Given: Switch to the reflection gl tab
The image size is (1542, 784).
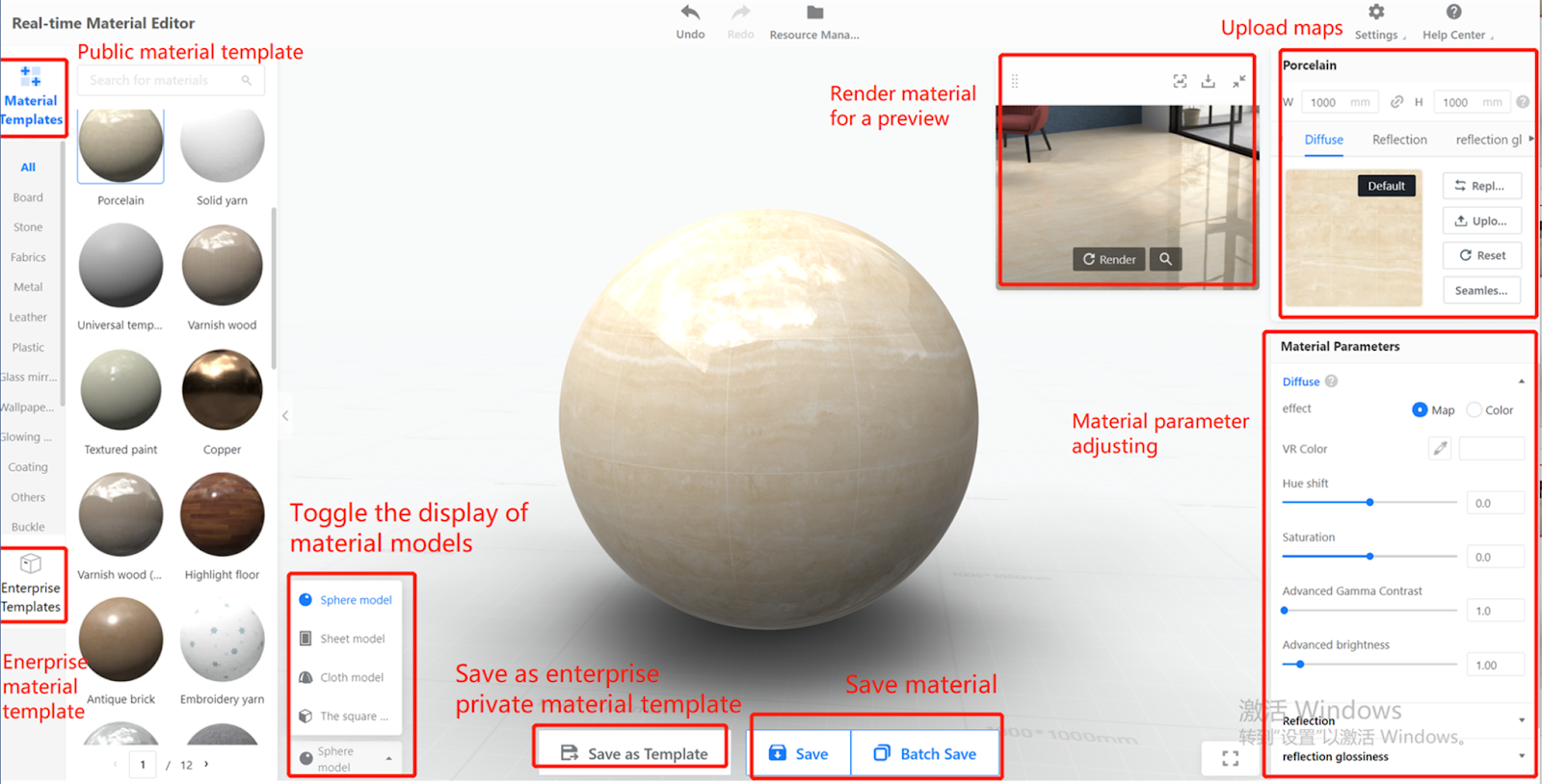Looking at the screenshot, I should pos(1489,140).
